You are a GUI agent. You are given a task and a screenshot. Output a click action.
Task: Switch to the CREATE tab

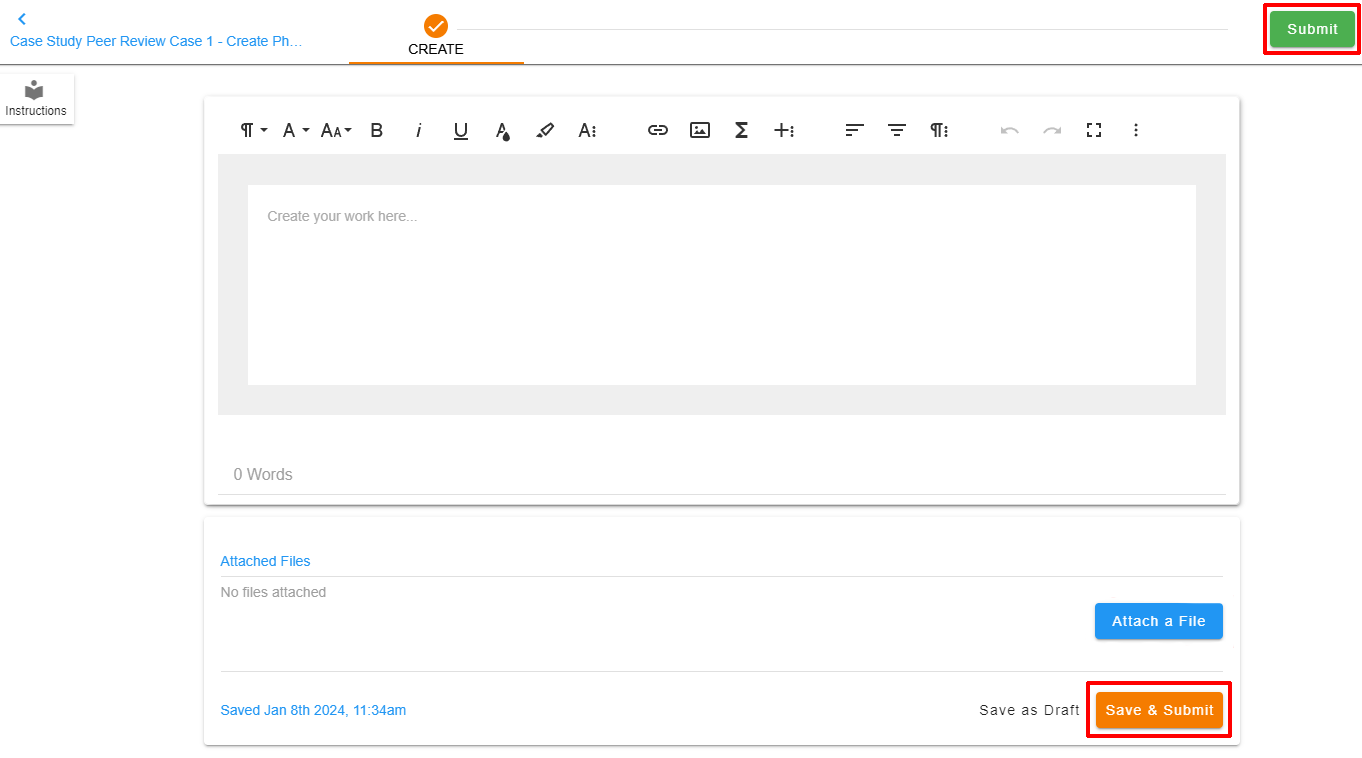click(435, 40)
